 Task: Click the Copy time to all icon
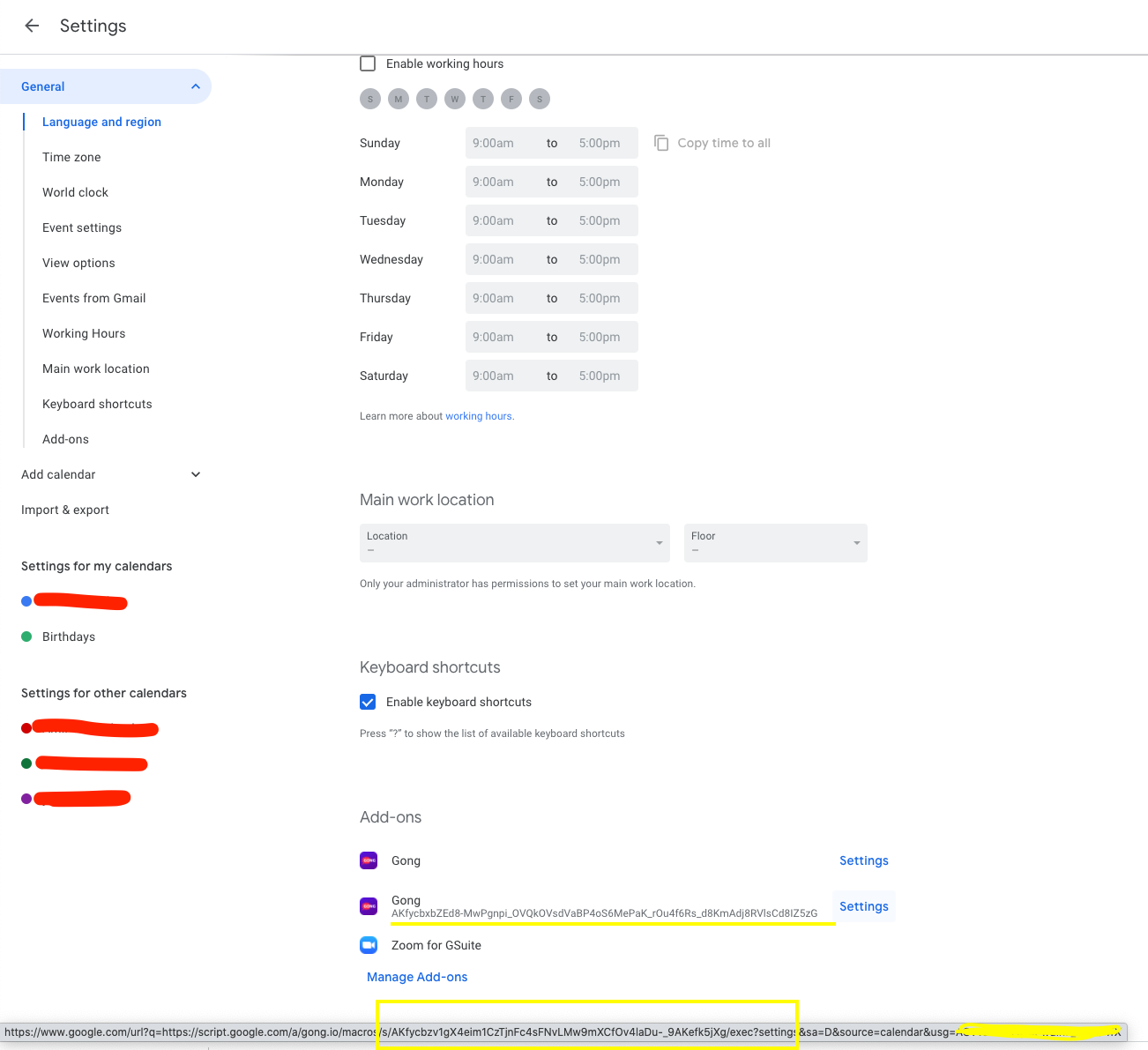pyautogui.click(x=661, y=143)
